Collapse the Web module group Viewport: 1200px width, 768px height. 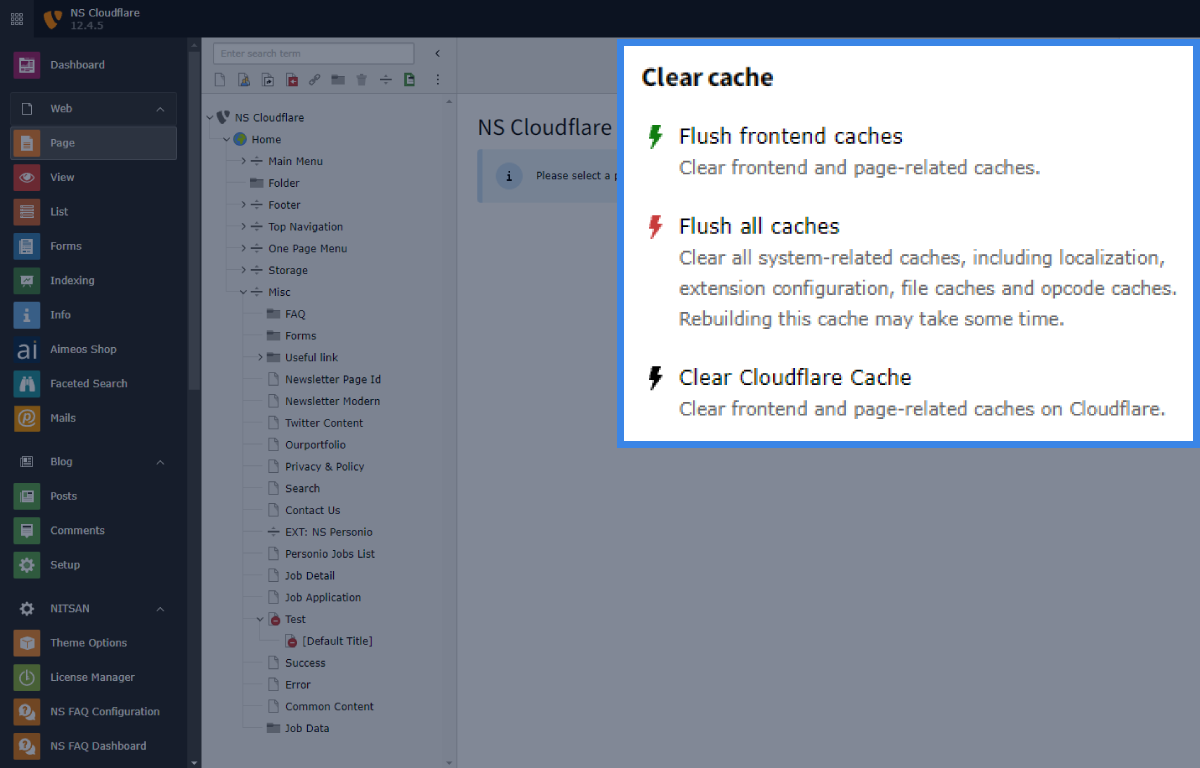point(160,109)
